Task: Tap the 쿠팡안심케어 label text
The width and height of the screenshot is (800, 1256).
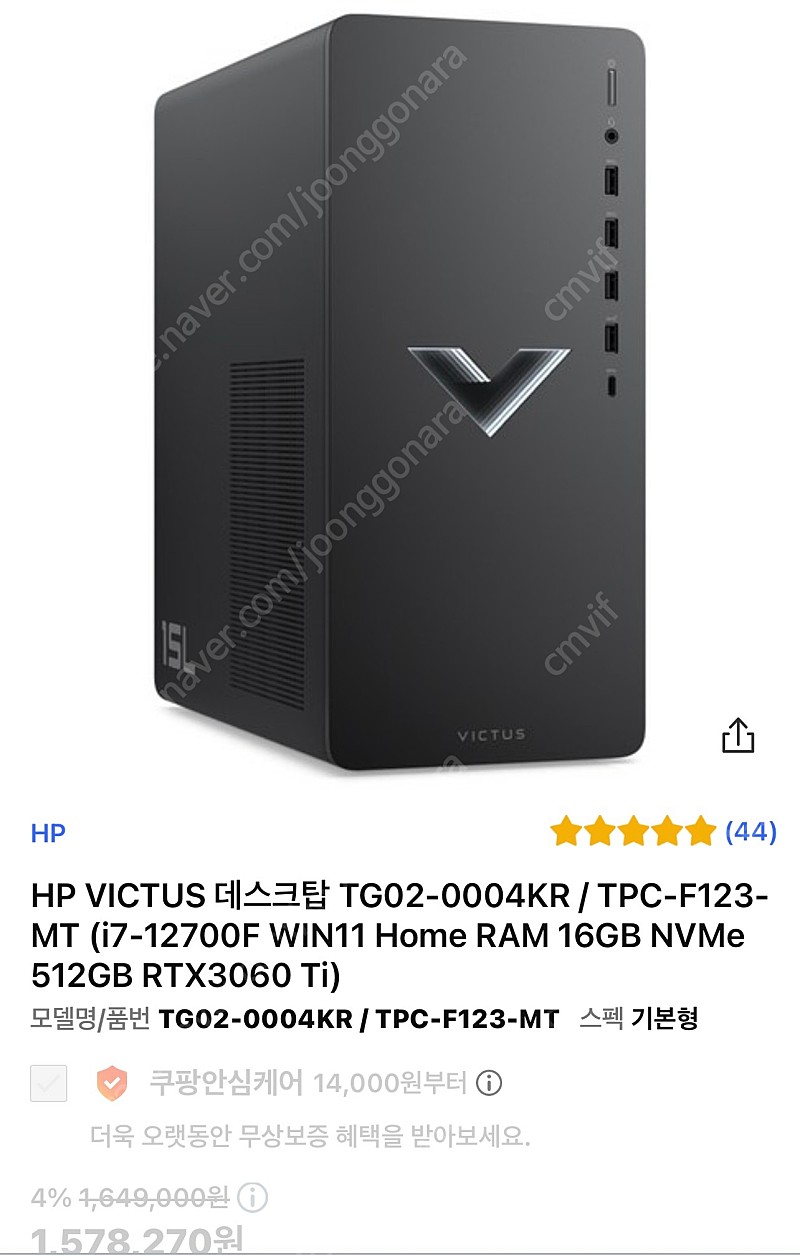Action: tap(226, 1083)
